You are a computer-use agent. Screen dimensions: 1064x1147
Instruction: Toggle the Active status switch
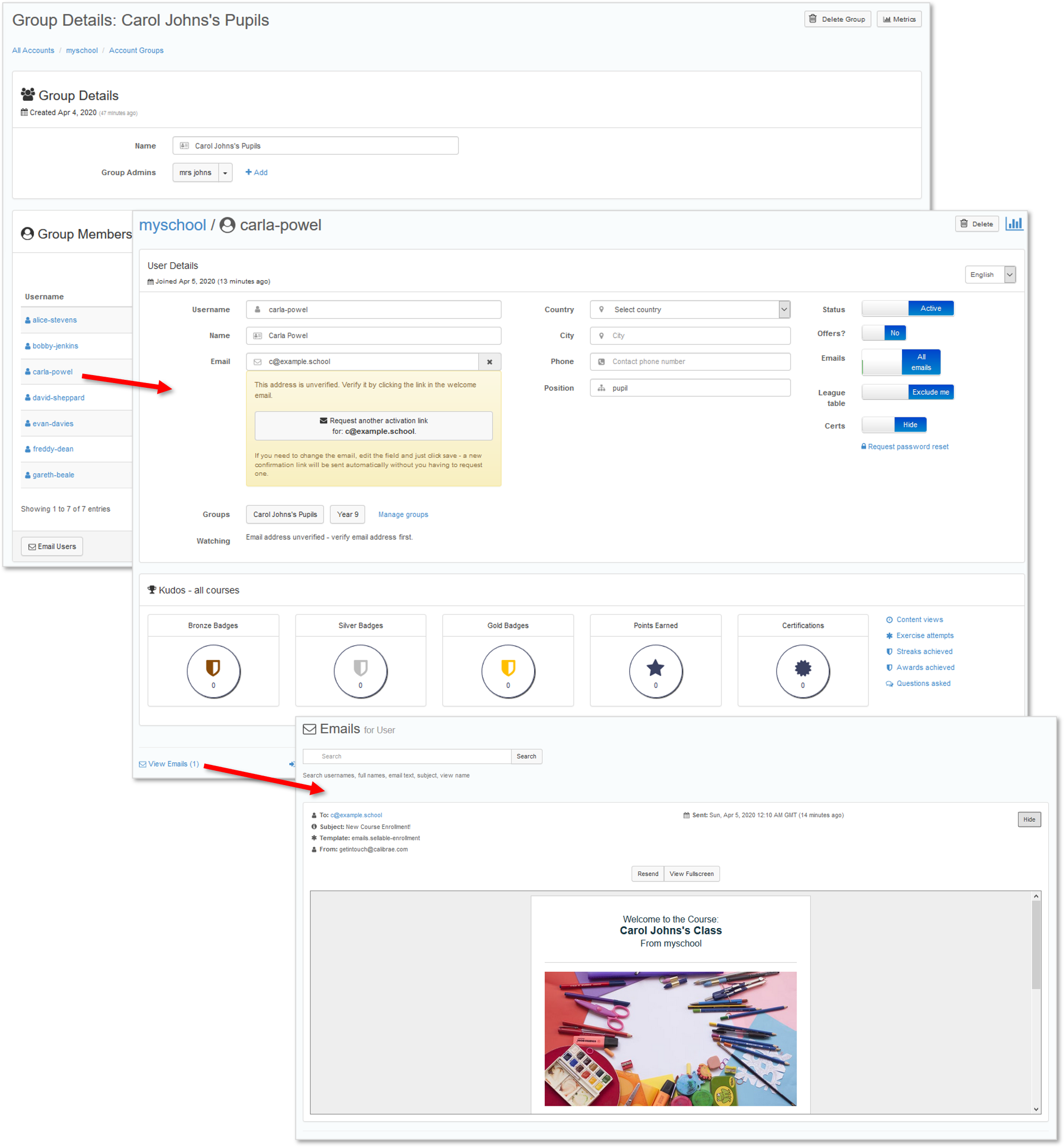pos(907,309)
